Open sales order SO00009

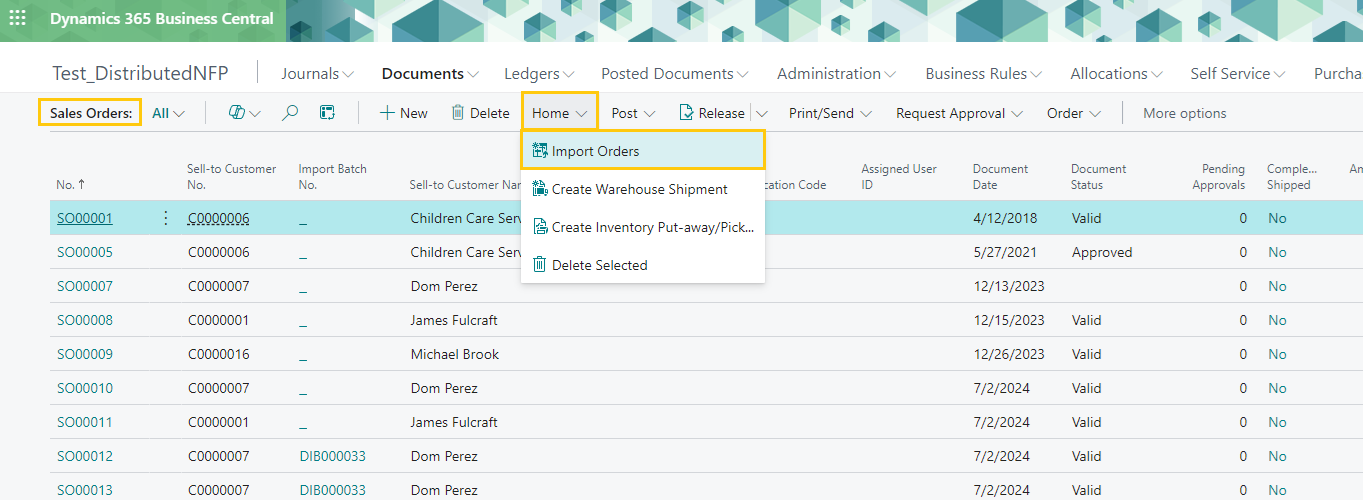[x=85, y=354]
